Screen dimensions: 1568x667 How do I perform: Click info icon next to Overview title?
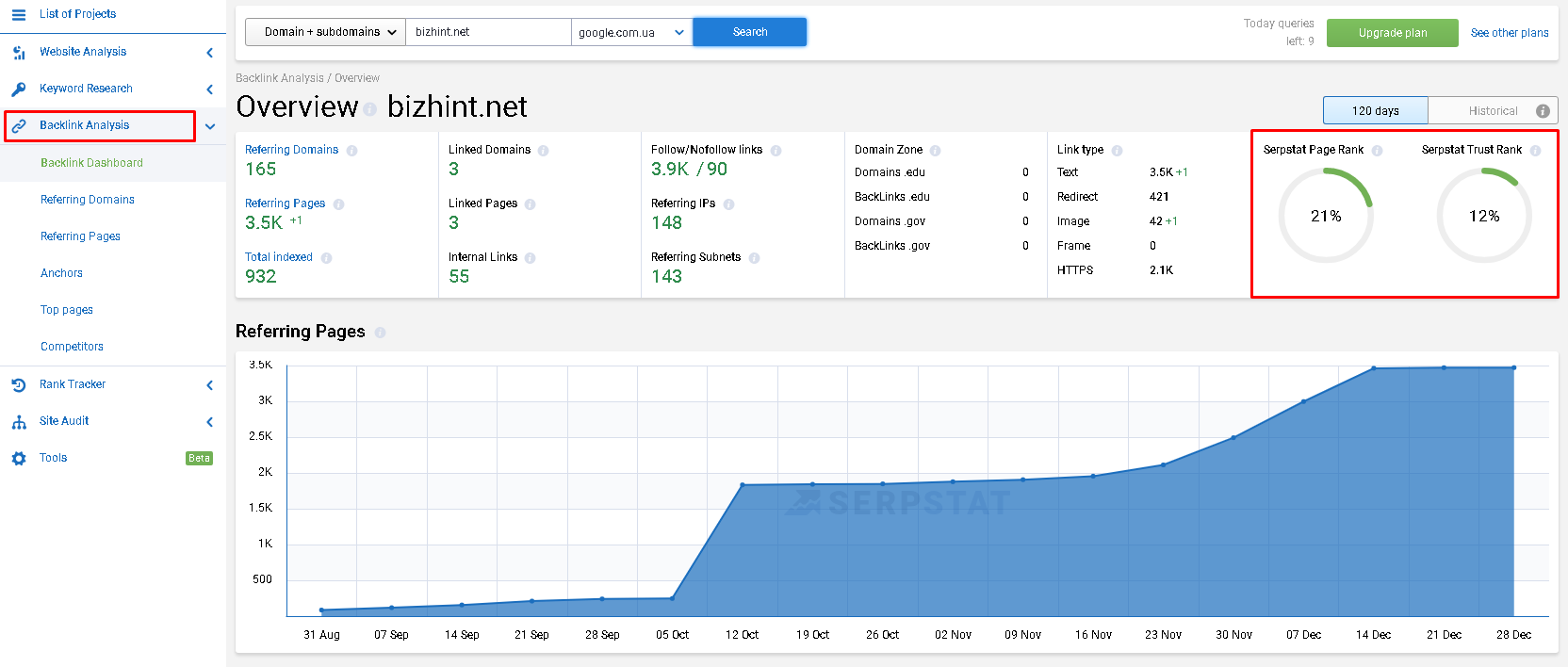tap(369, 109)
